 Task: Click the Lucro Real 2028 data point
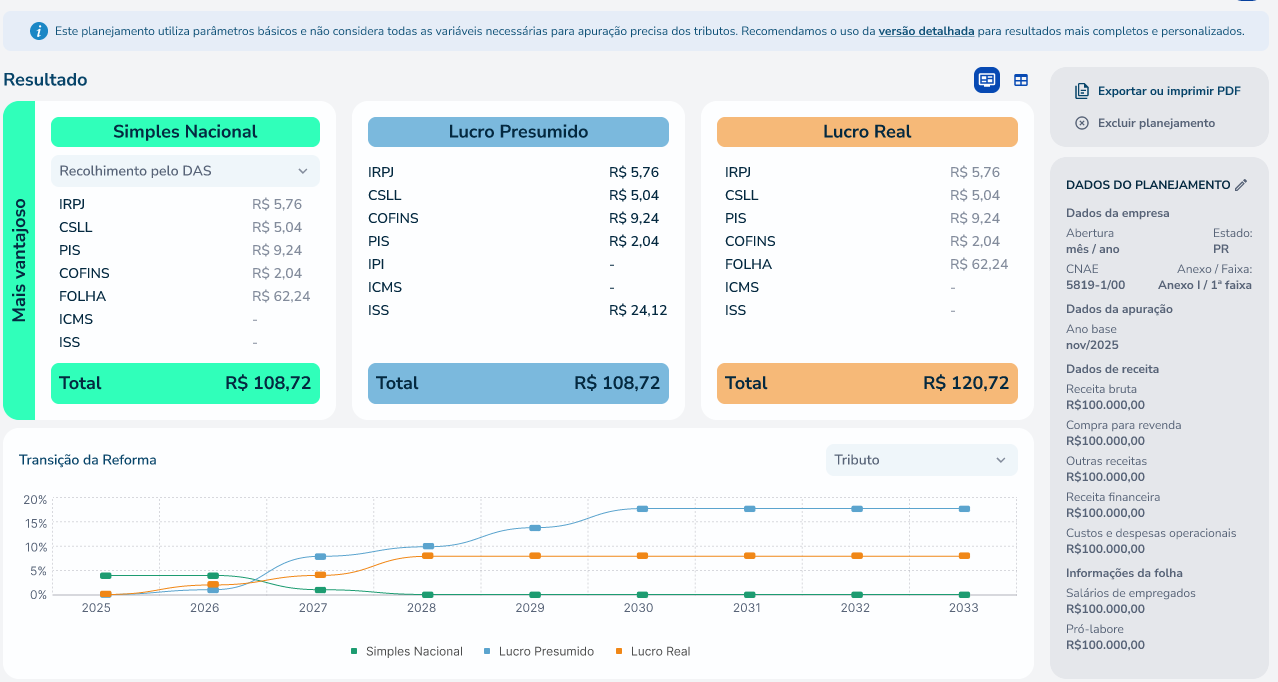point(428,556)
